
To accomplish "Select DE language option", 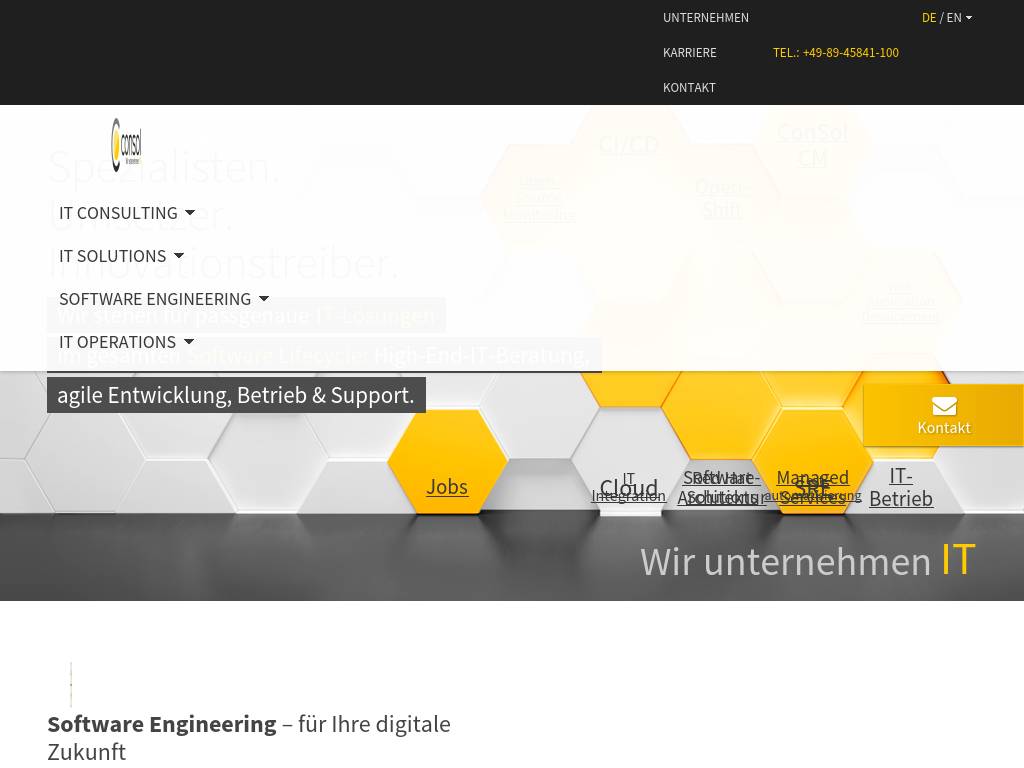I will click(x=929, y=18).
